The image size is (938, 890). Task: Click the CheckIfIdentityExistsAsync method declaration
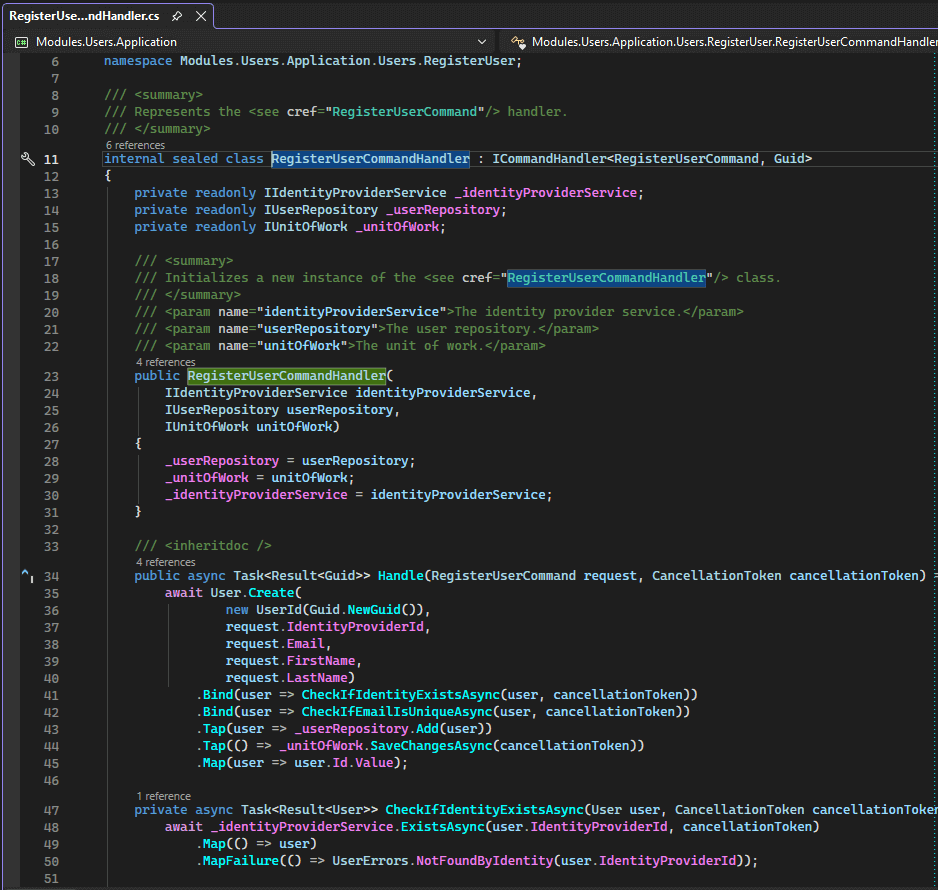(485, 809)
